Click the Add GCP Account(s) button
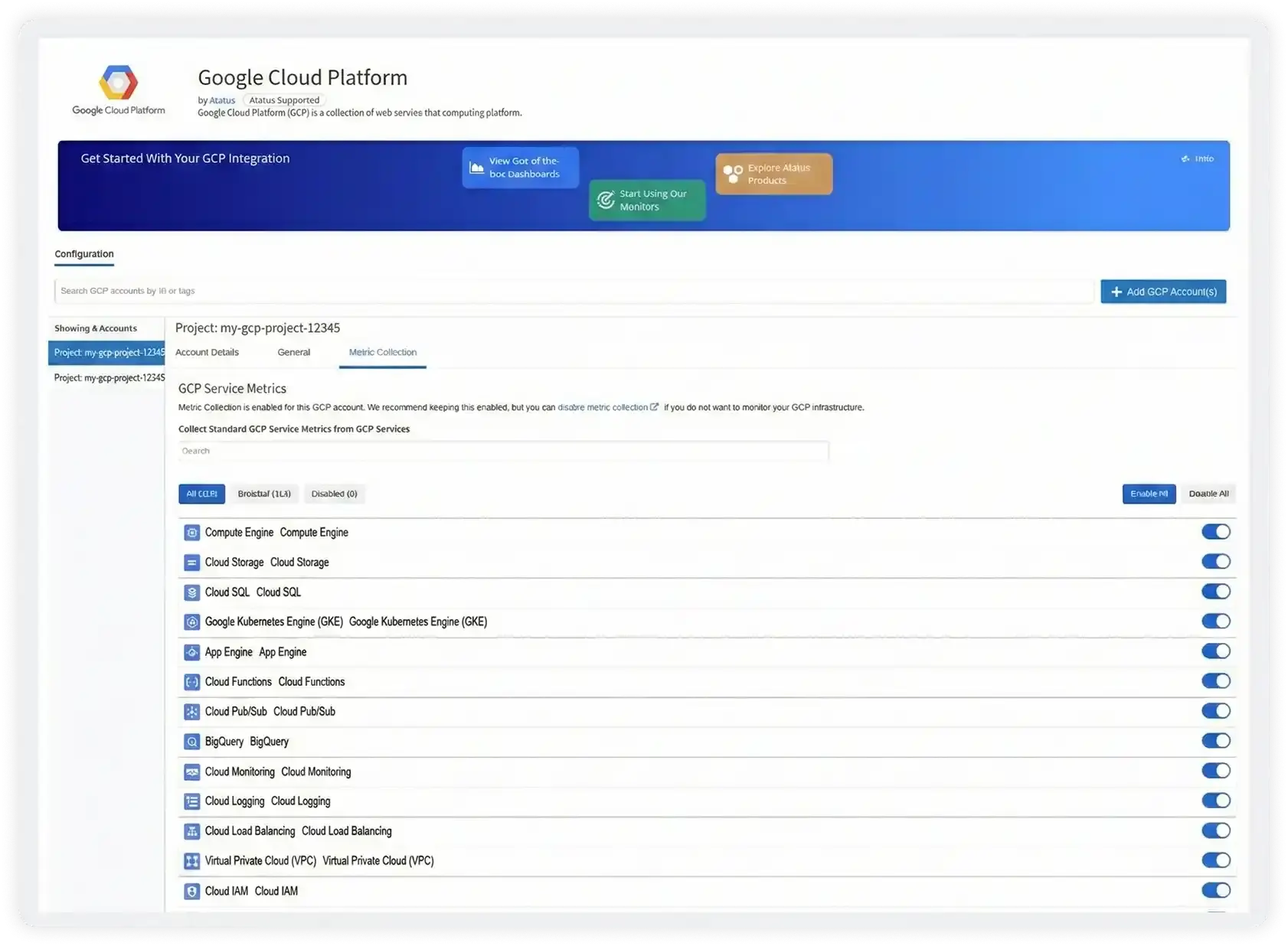The image size is (1288, 946). 1163,291
